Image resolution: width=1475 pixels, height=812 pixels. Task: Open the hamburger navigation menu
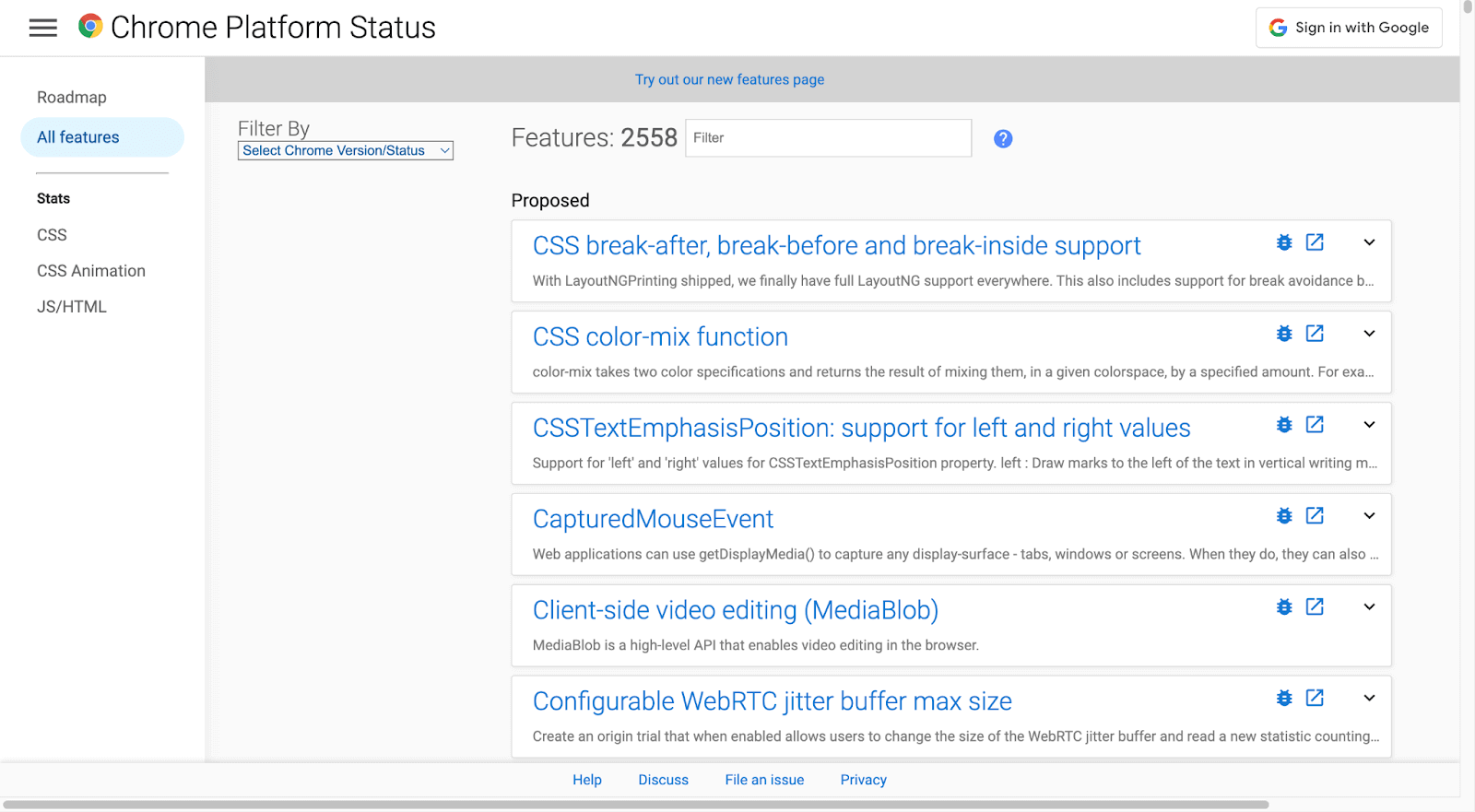(x=42, y=28)
